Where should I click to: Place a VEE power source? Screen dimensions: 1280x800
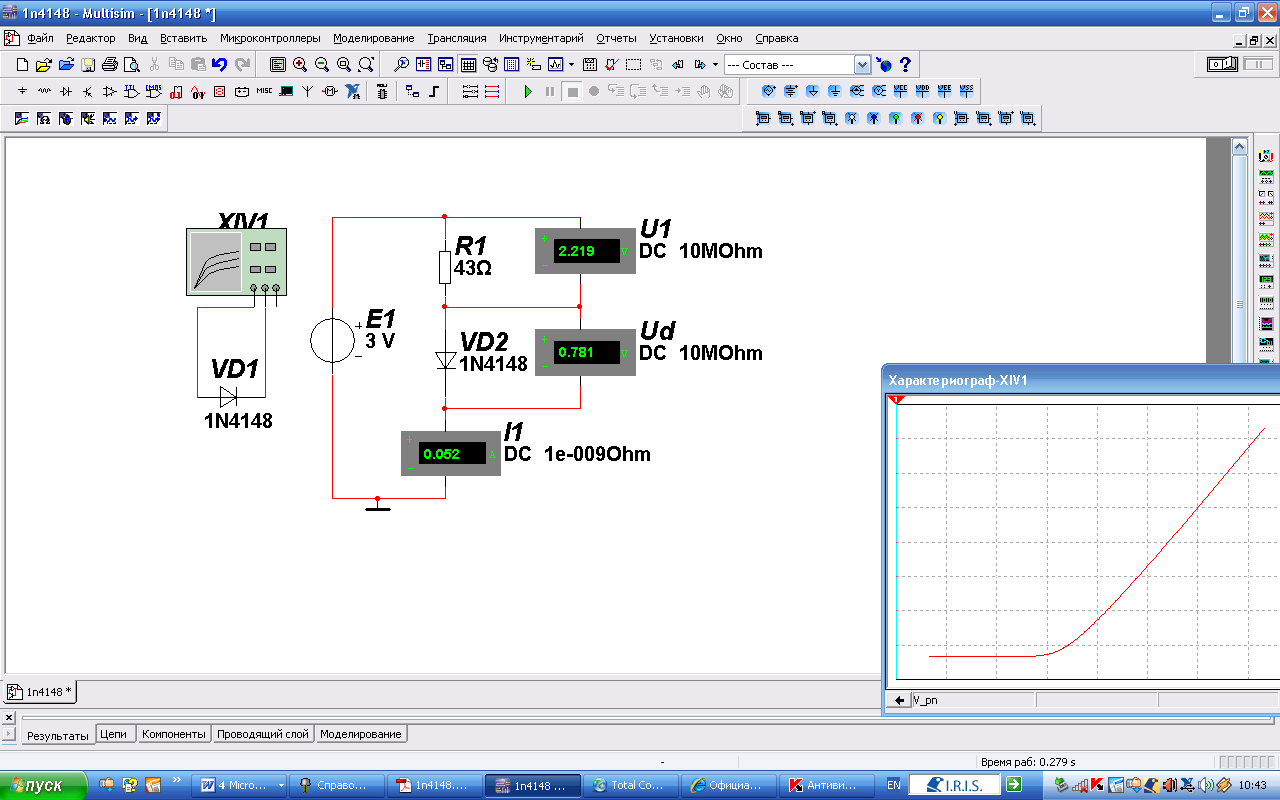[944, 90]
